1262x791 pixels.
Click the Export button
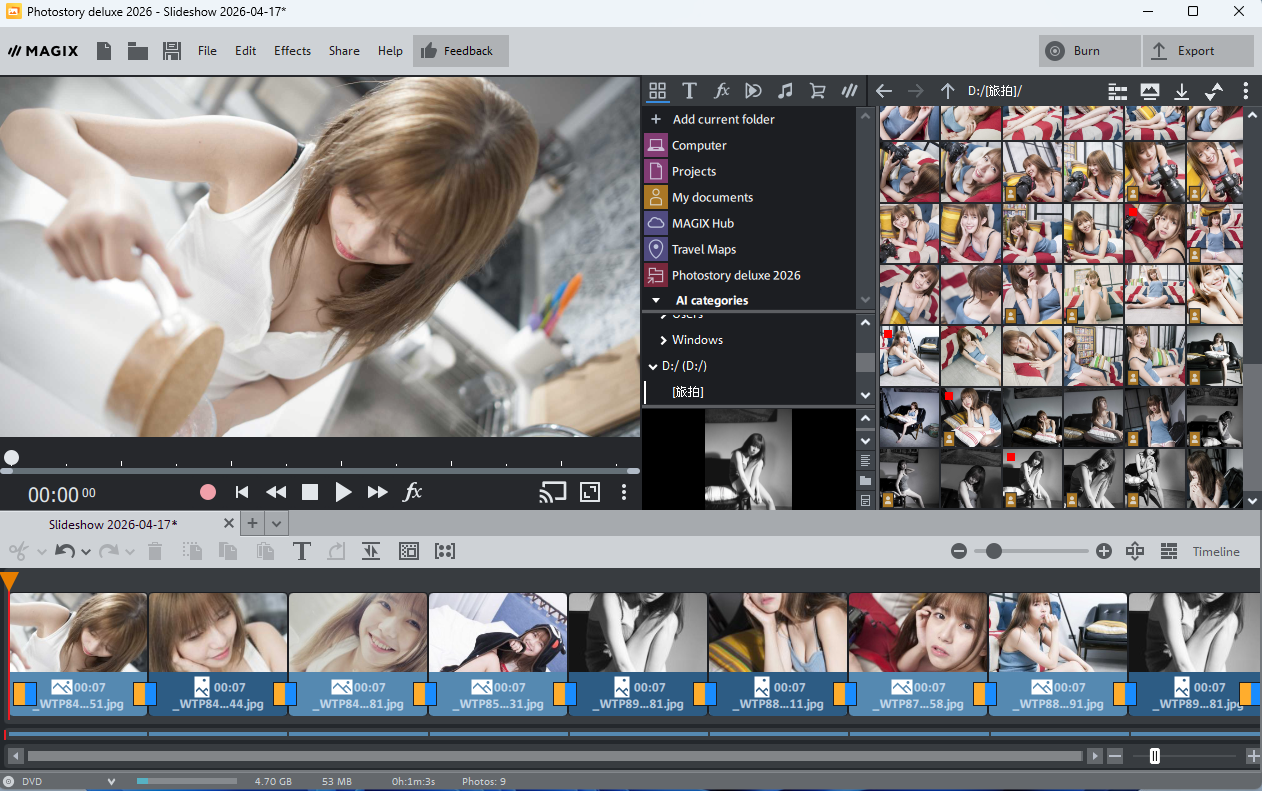coord(1198,51)
